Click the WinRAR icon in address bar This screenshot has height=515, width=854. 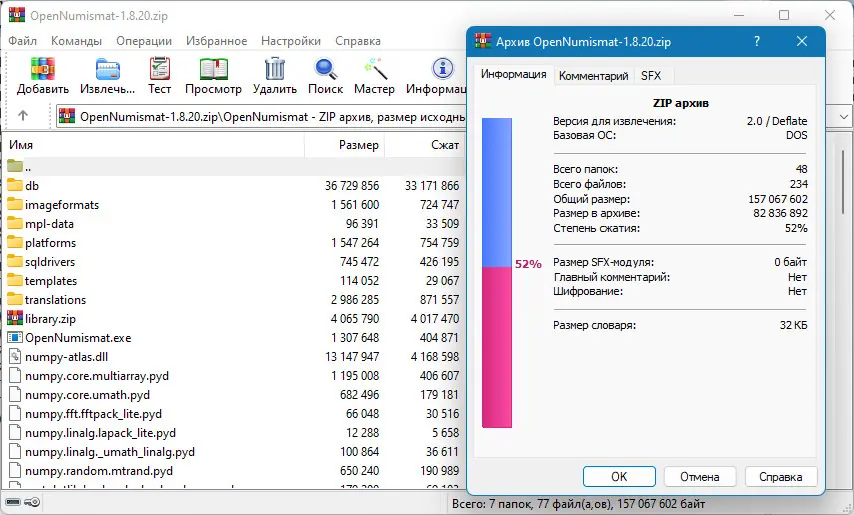tap(67, 116)
